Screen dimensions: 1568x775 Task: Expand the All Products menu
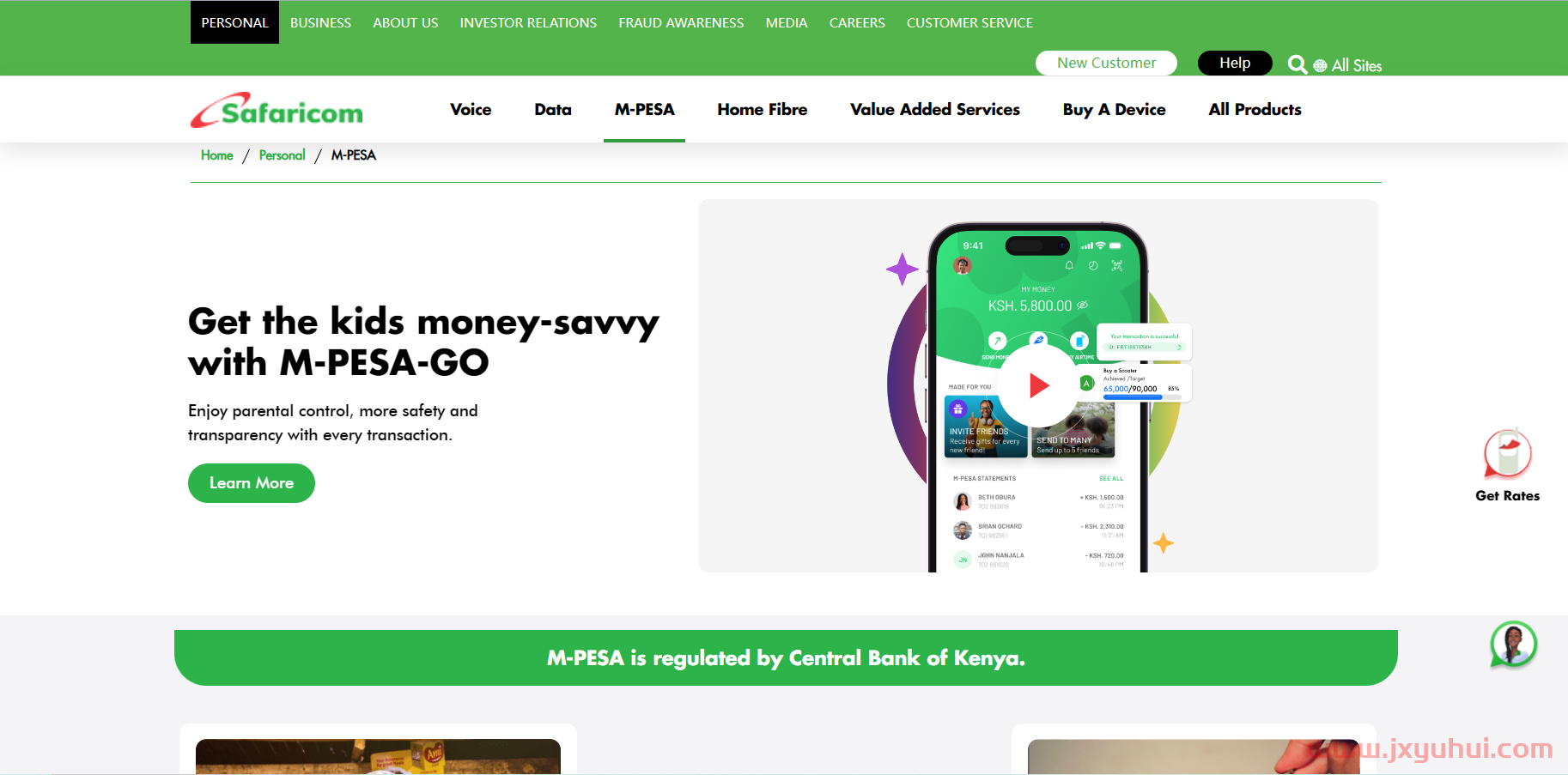tap(1255, 109)
